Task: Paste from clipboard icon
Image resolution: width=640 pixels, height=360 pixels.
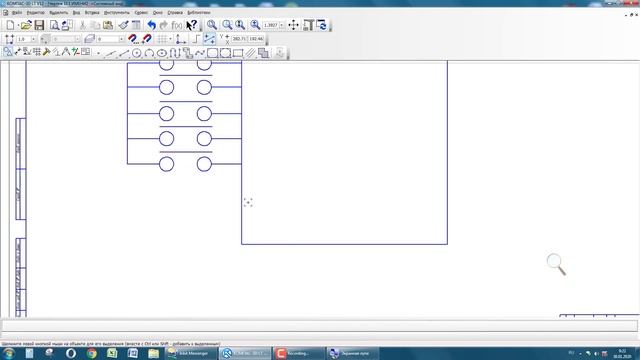Action: pyautogui.click(x=108, y=25)
